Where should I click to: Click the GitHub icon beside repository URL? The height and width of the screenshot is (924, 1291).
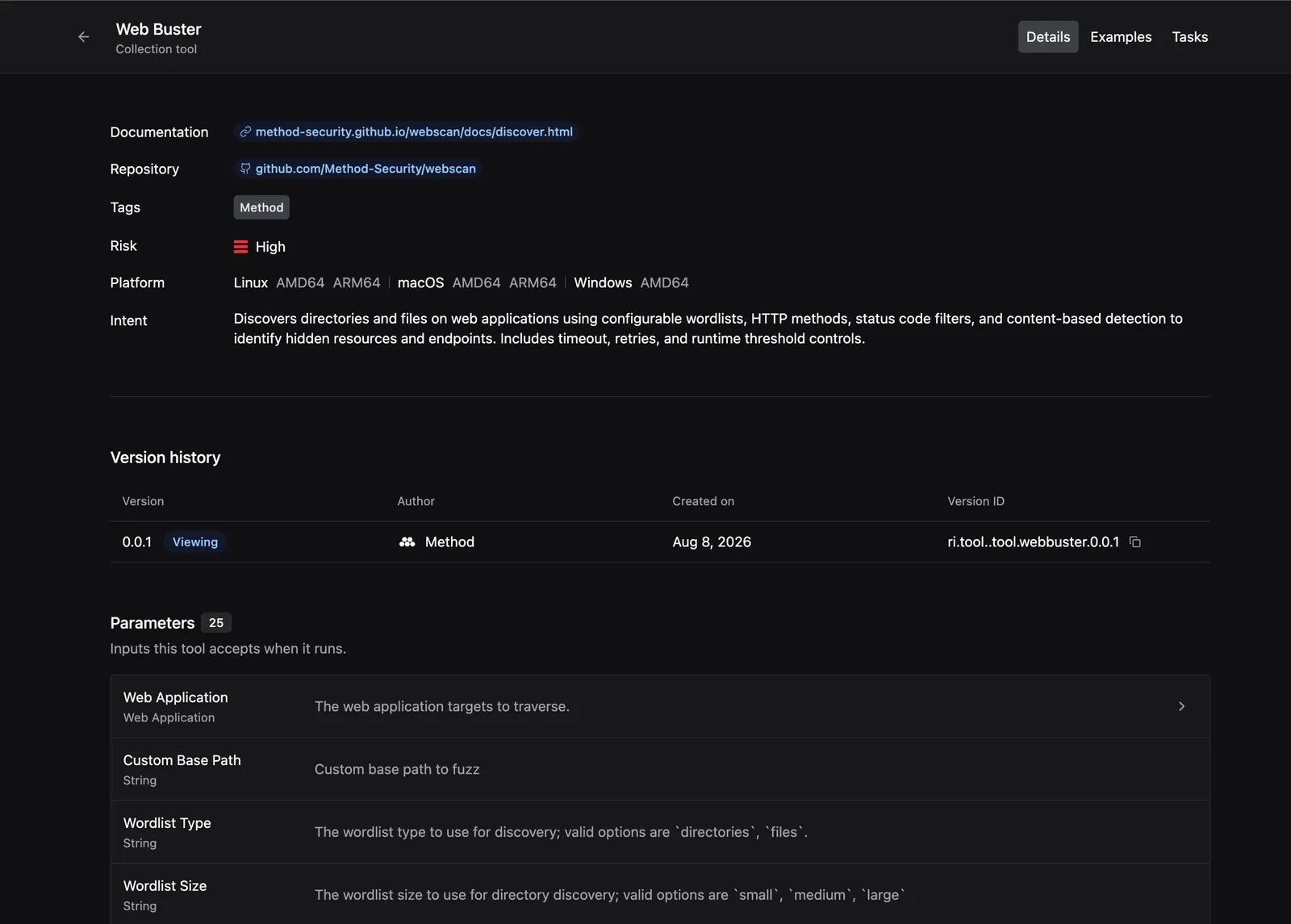click(x=245, y=169)
